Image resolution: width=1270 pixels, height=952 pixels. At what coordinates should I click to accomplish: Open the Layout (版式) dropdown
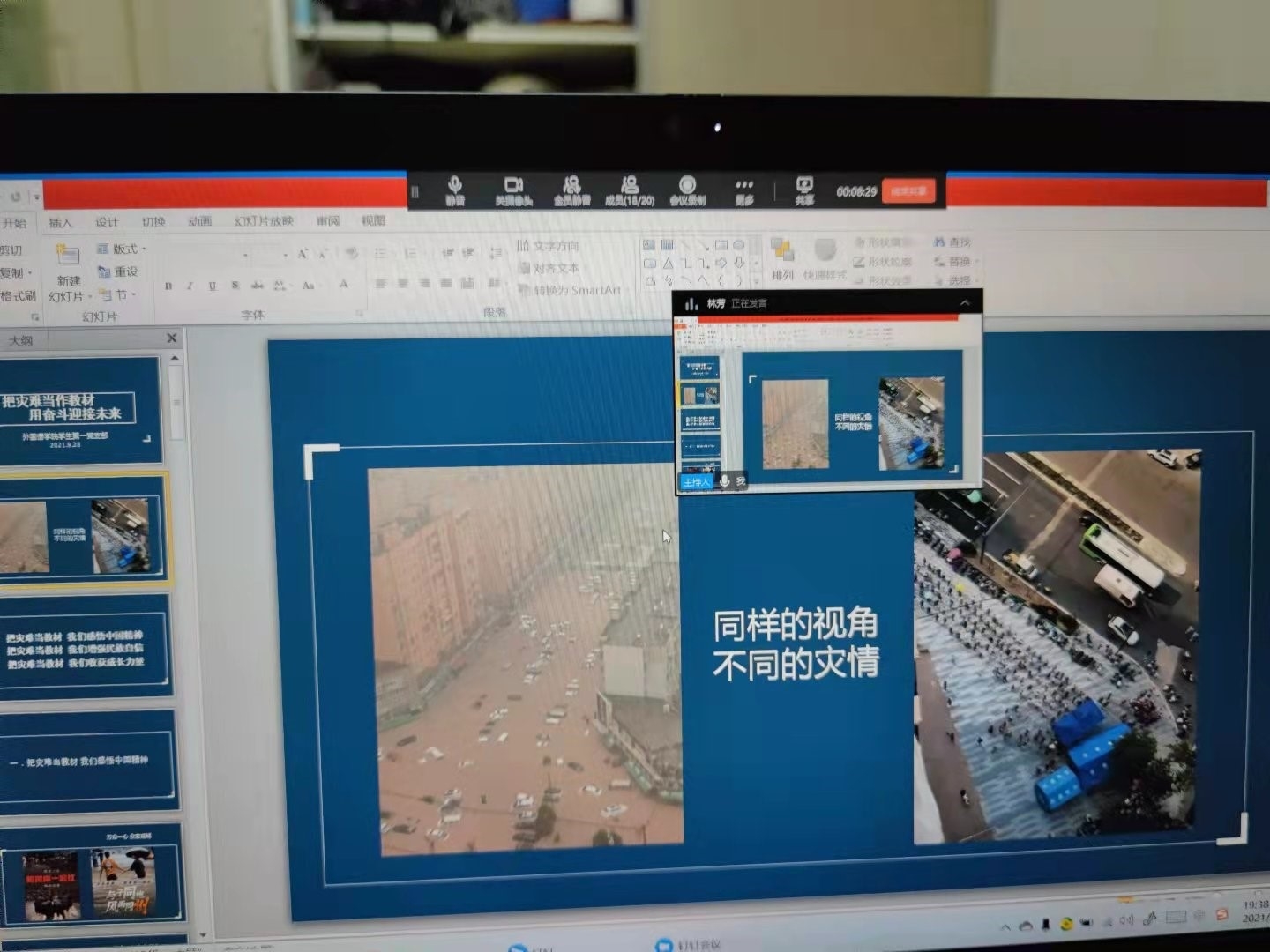(122, 249)
